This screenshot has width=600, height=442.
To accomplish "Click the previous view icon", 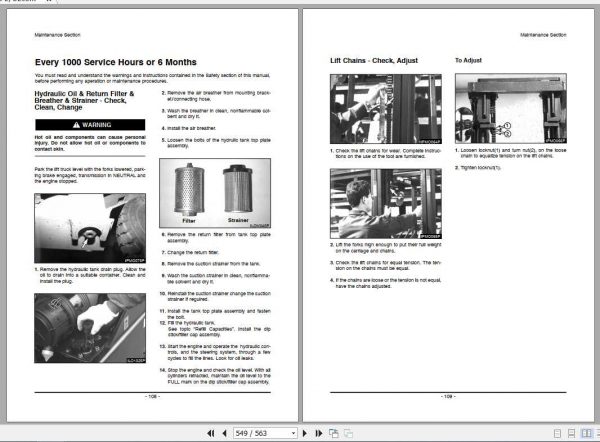I will 334,433.
